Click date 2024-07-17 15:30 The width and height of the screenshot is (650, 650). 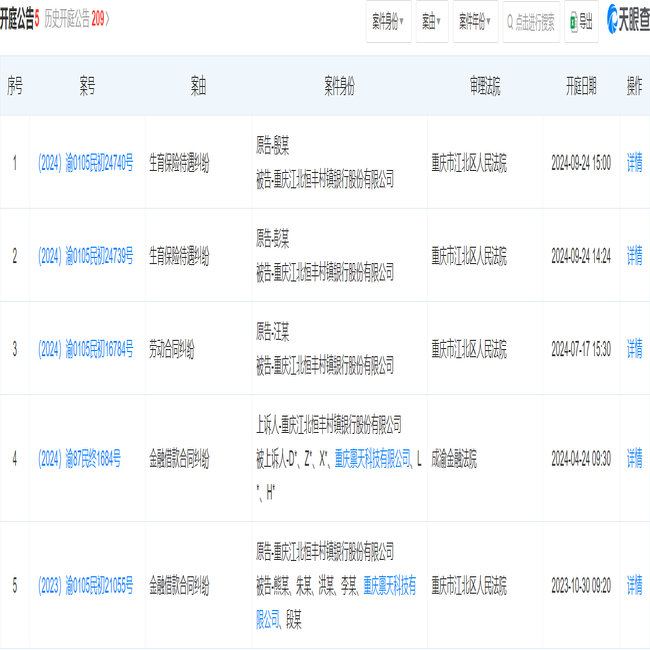tap(581, 349)
